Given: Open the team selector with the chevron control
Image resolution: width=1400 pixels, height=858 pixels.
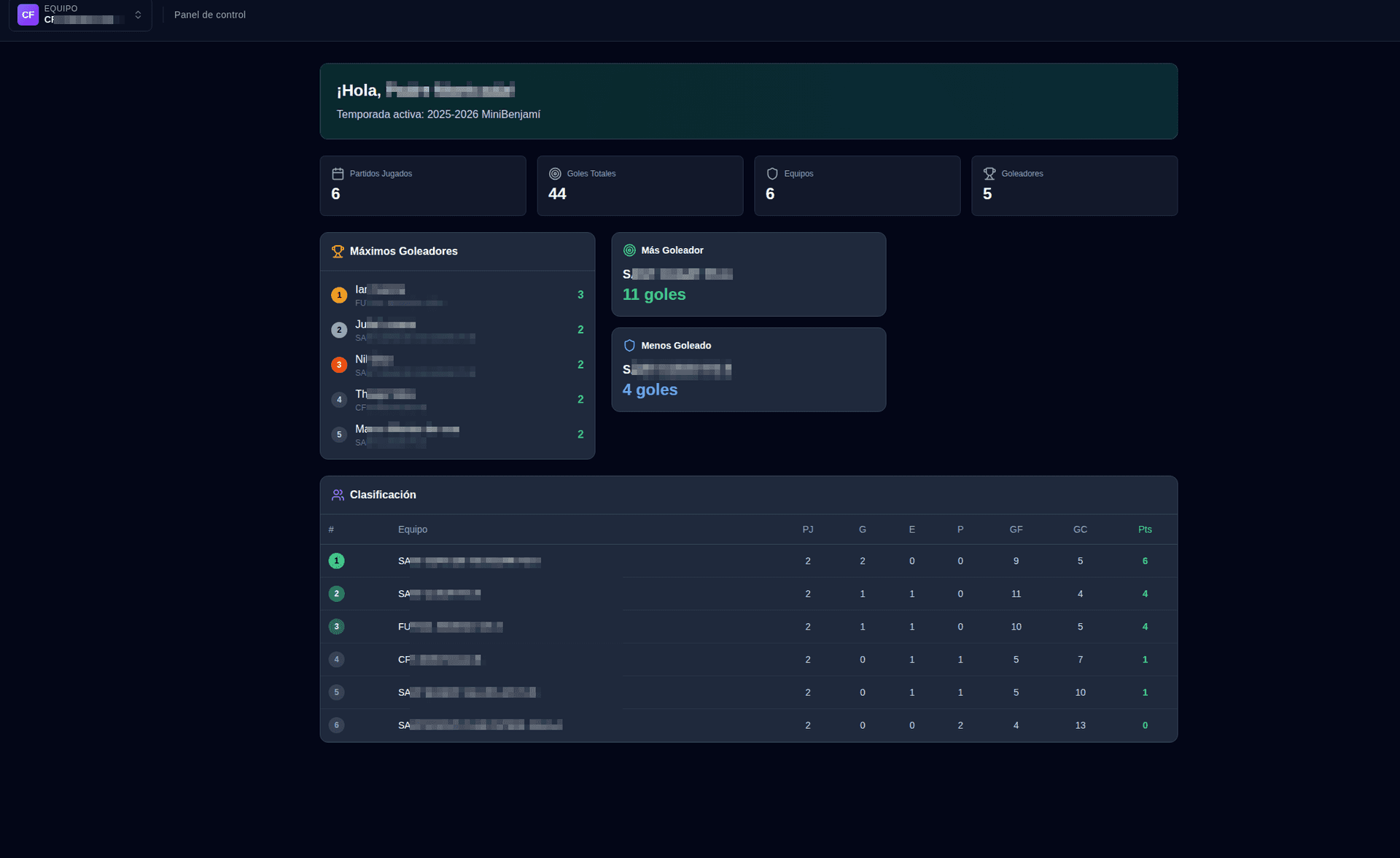Looking at the screenshot, I should click(x=138, y=15).
